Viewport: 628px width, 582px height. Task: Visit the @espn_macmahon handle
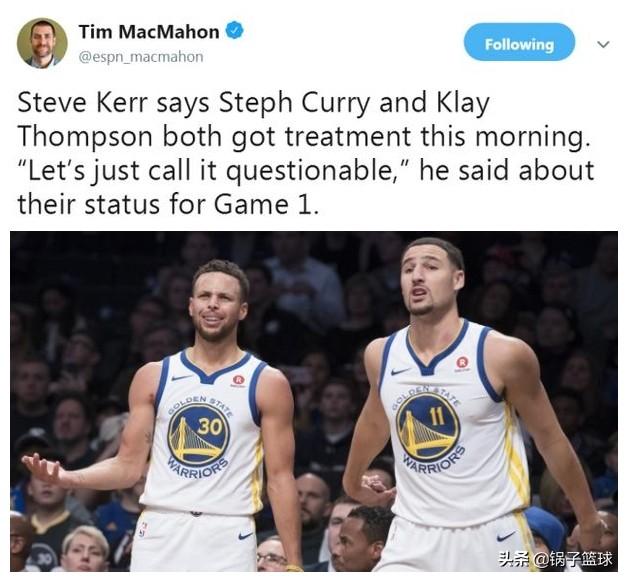141,57
